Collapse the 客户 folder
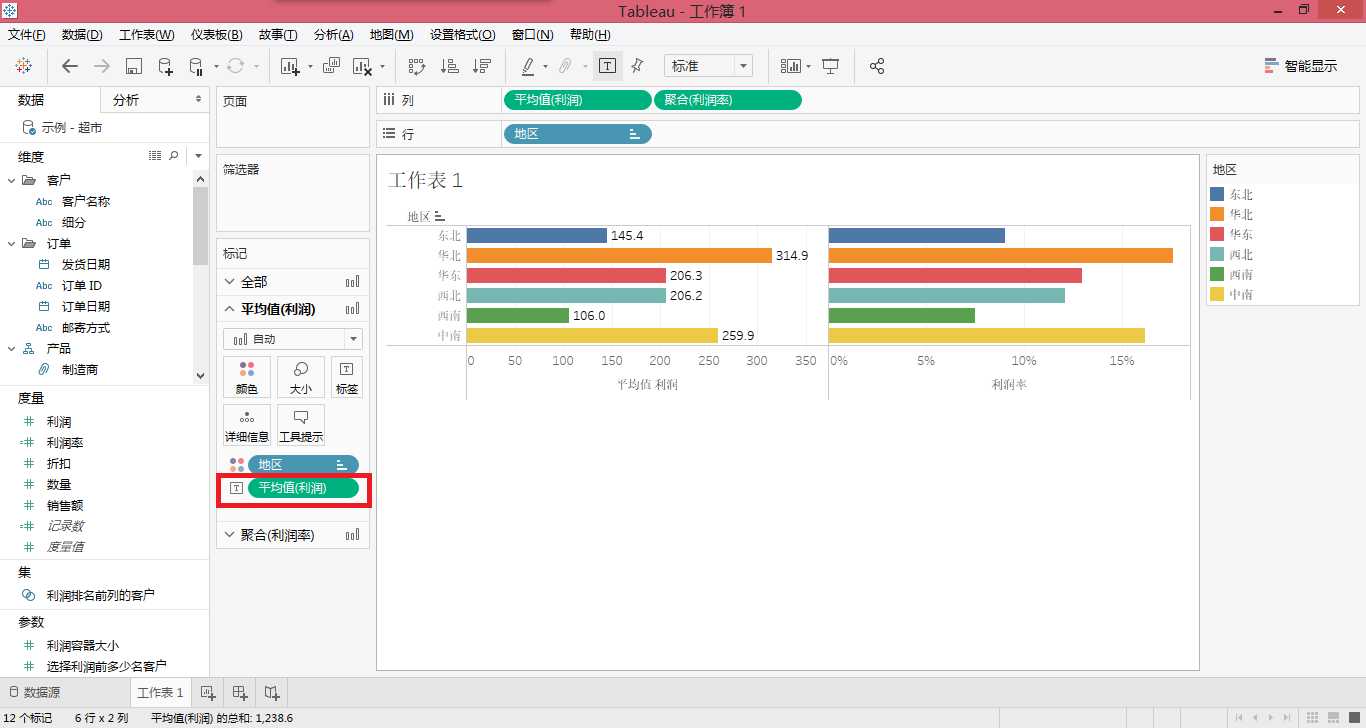1366x728 pixels. (x=12, y=180)
